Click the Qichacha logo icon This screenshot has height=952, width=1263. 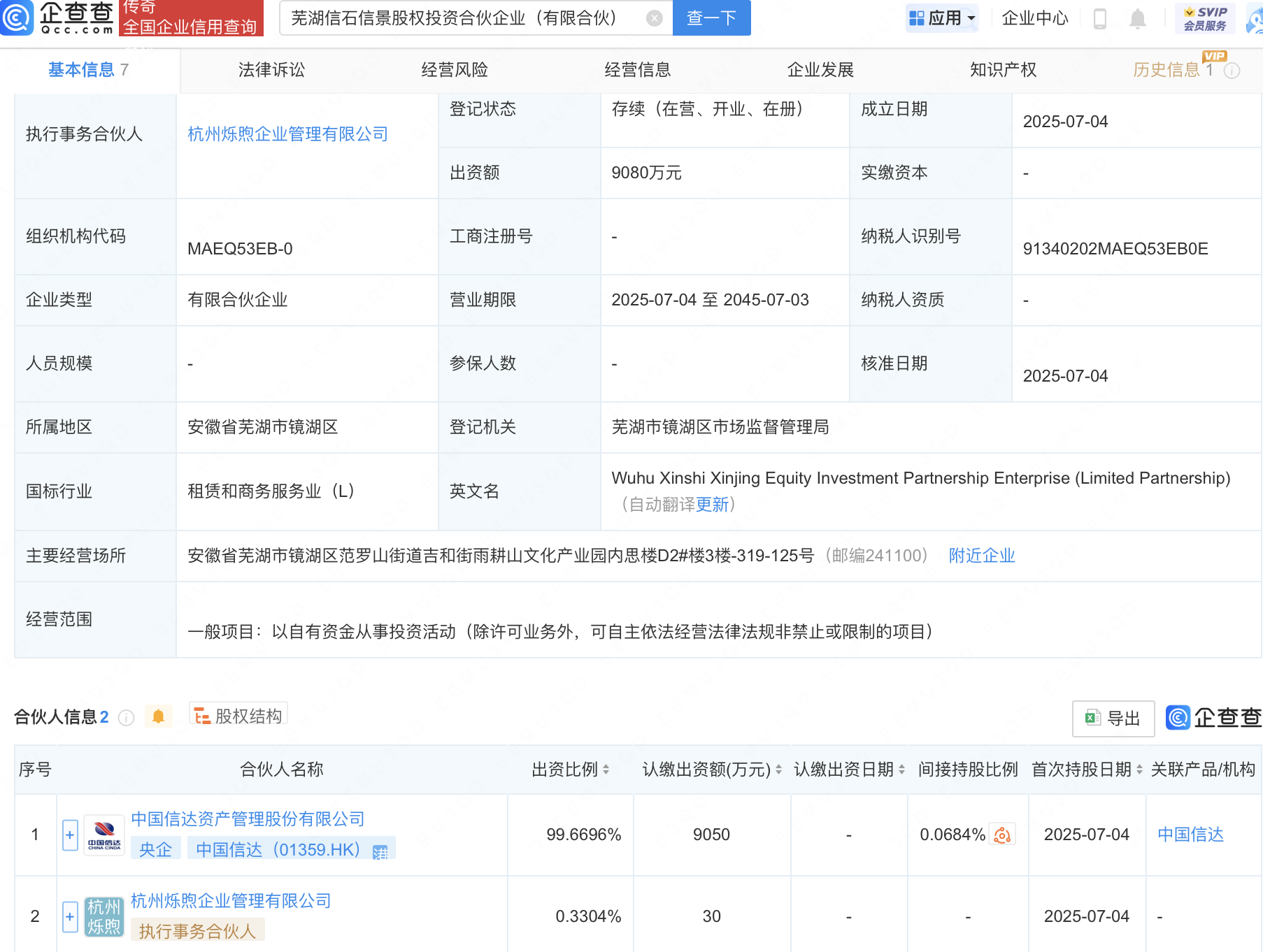pos(15,17)
